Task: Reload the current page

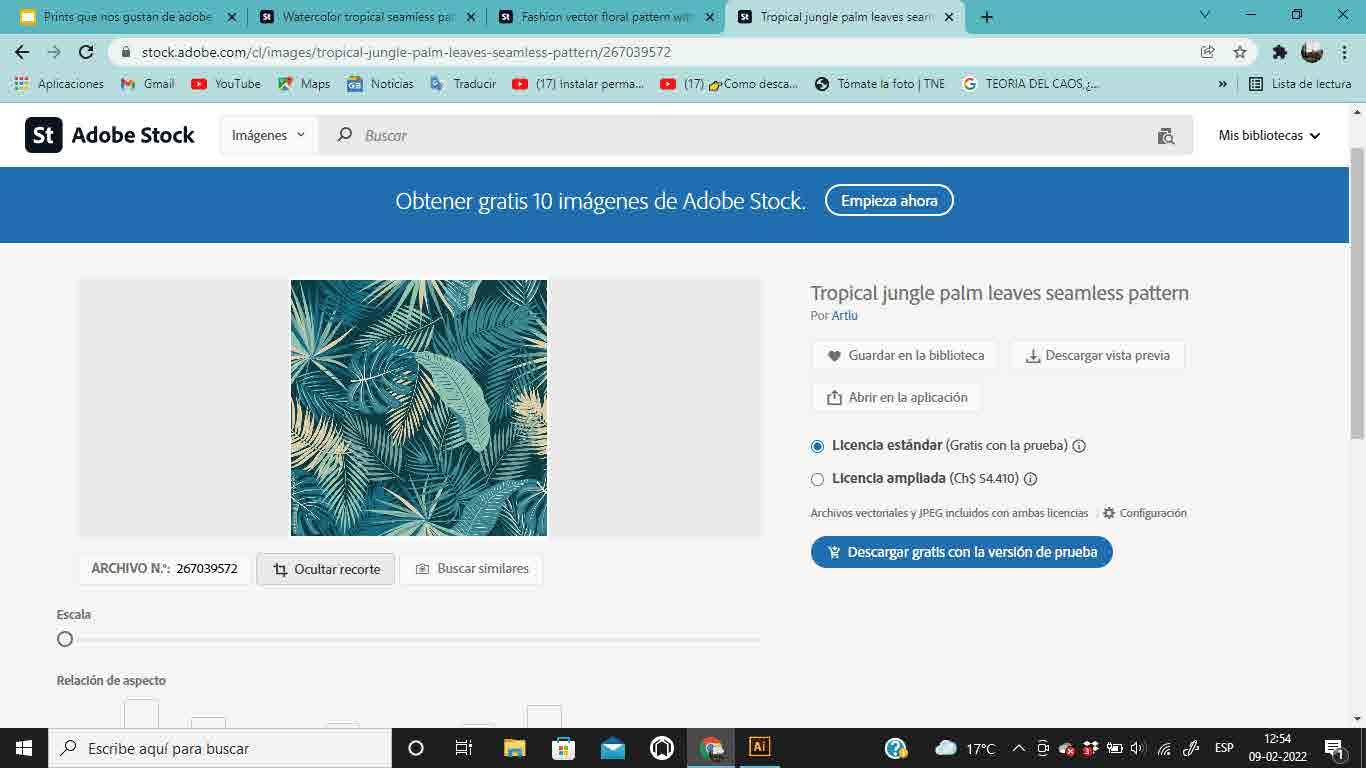Action: coord(86,52)
